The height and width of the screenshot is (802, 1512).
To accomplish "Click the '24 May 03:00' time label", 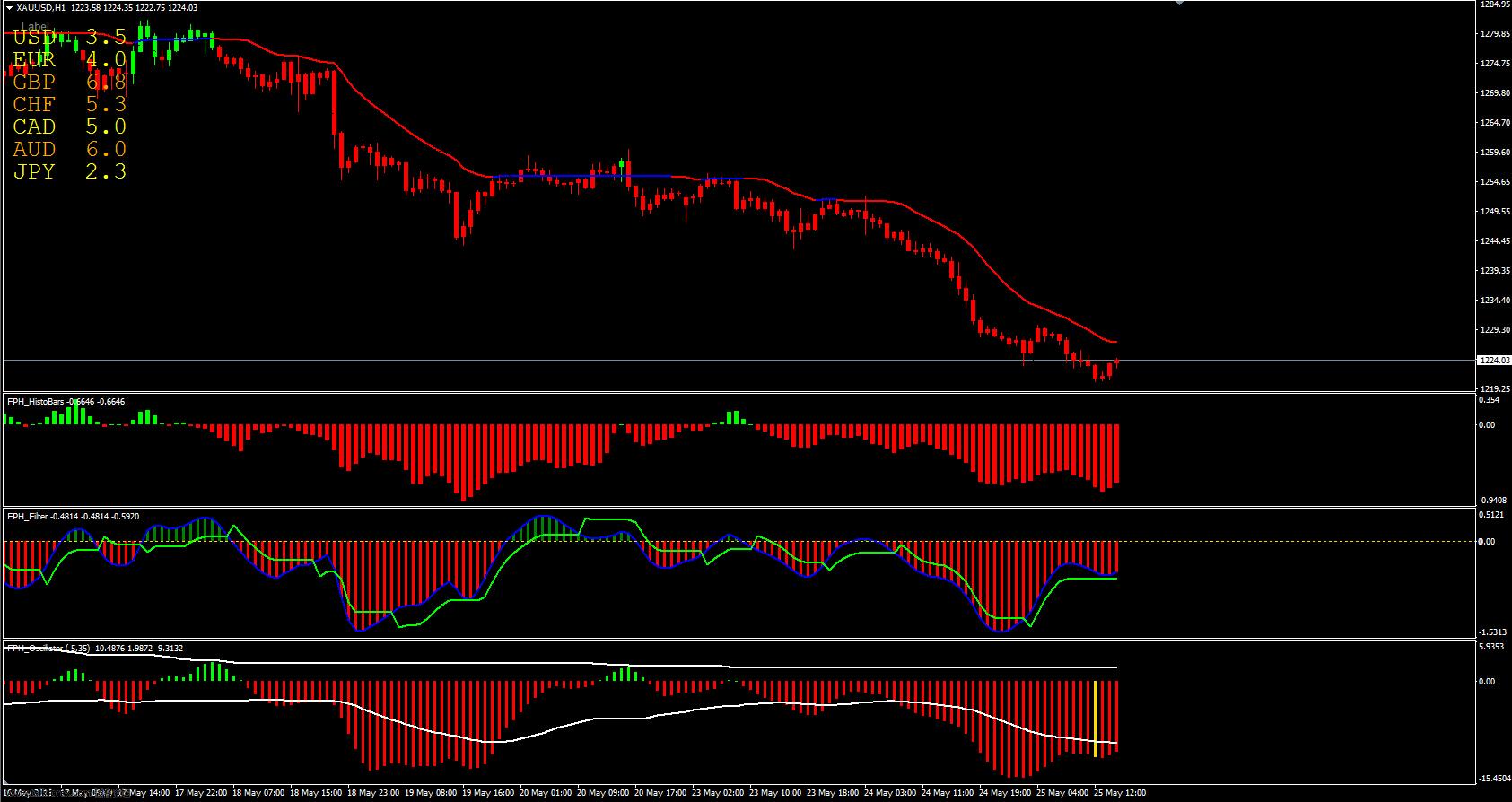I will point(889,793).
